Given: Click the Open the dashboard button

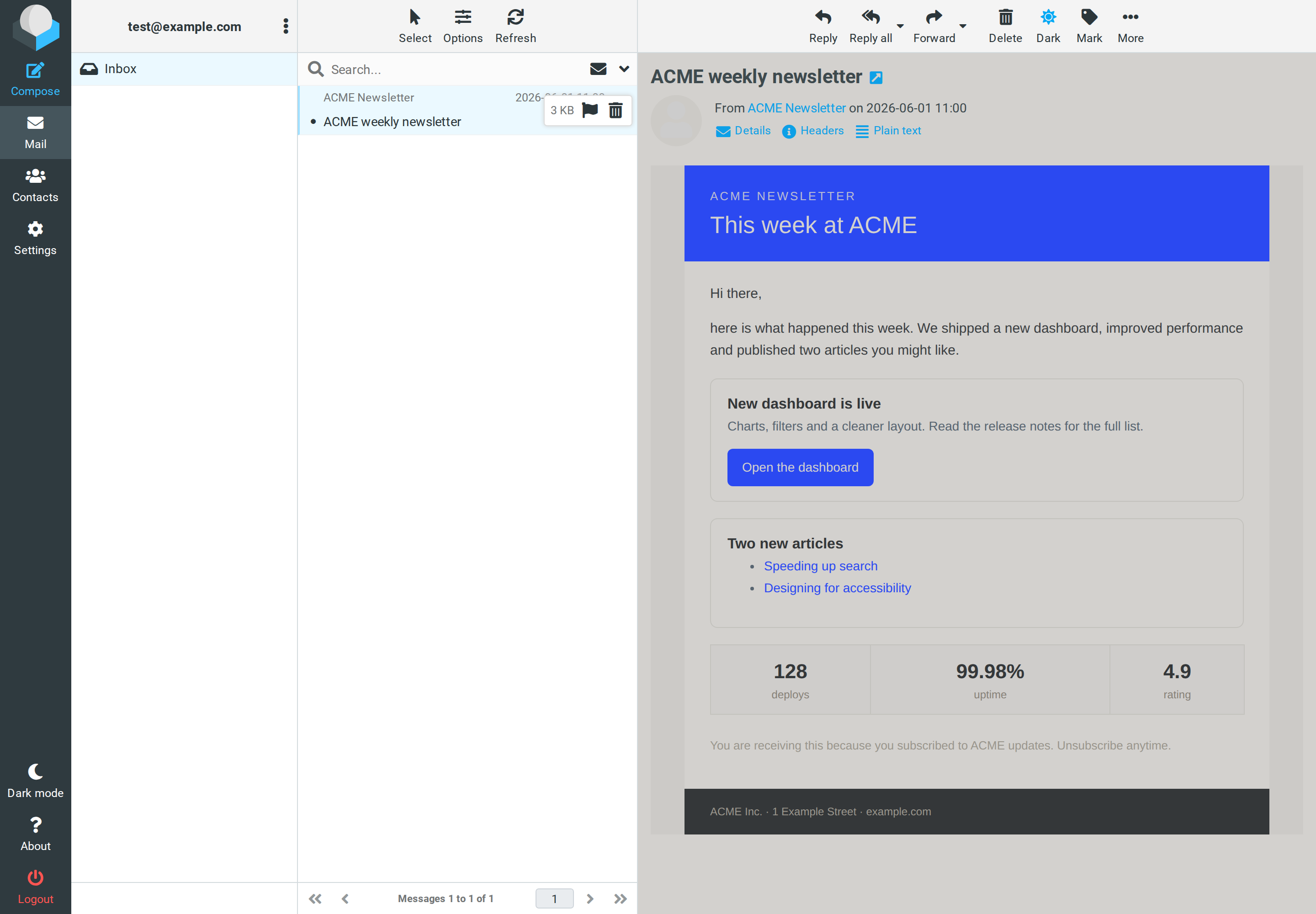Looking at the screenshot, I should (800, 468).
